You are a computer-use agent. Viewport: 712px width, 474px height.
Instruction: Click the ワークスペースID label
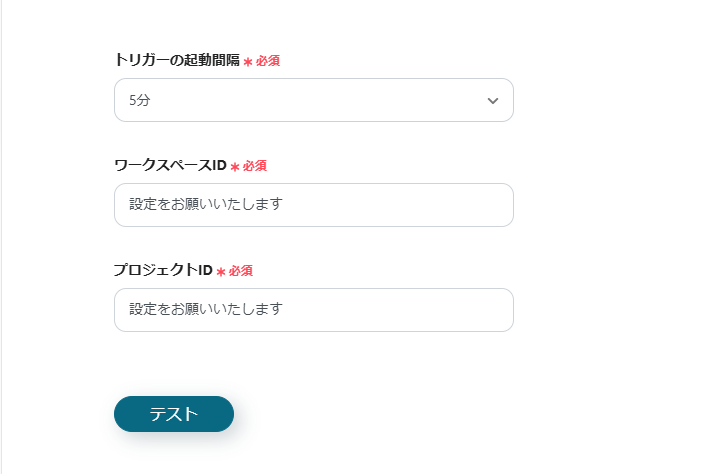170,165
